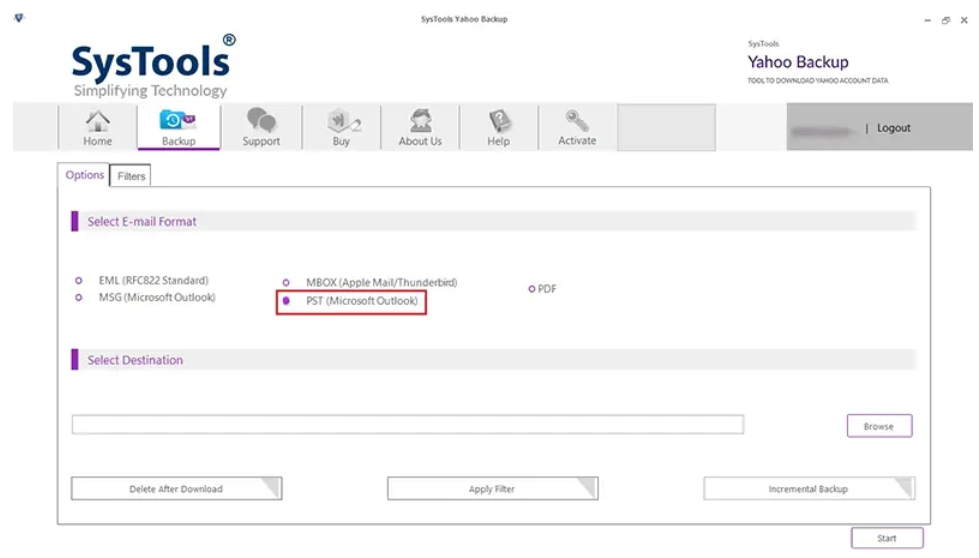Minimize the SysTools window
The width and height of the screenshot is (979, 558).
(928, 20)
